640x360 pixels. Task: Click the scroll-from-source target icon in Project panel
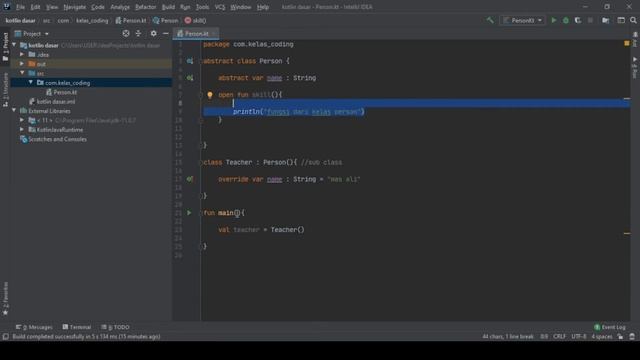(x=126, y=33)
